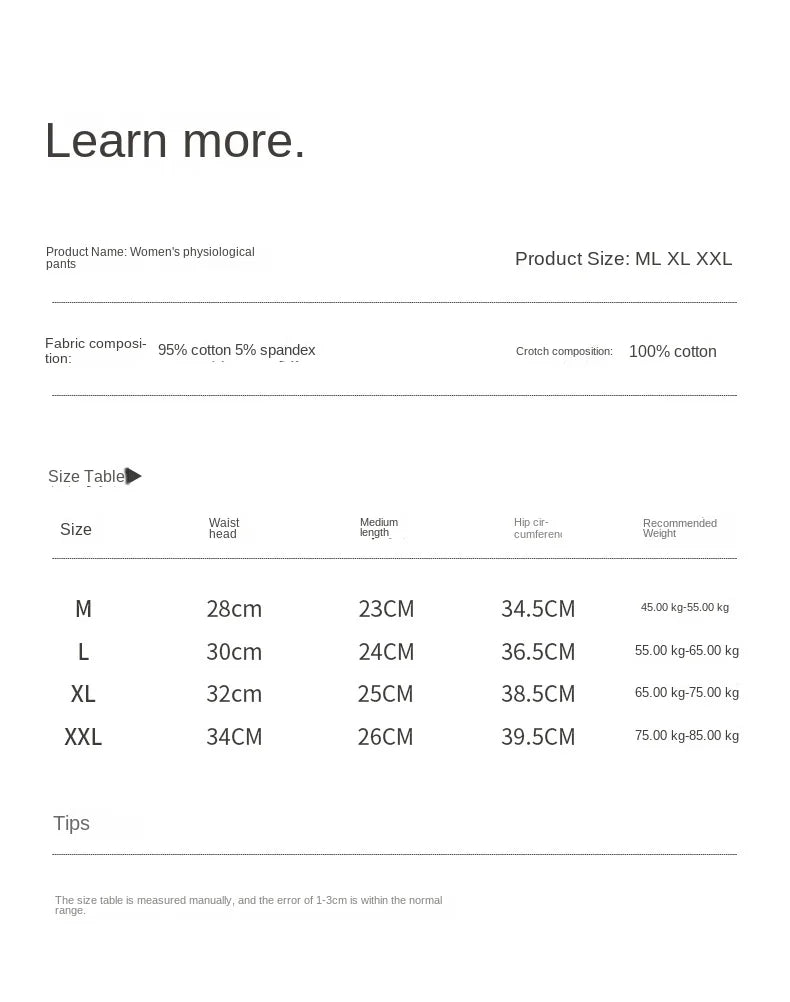790x1002 pixels.
Task: Click the 100% cotton crotch composition value
Action: point(672,352)
